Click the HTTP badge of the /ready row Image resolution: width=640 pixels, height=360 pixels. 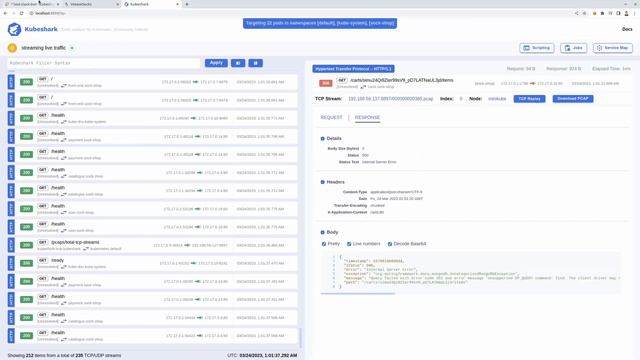[x=11, y=263]
